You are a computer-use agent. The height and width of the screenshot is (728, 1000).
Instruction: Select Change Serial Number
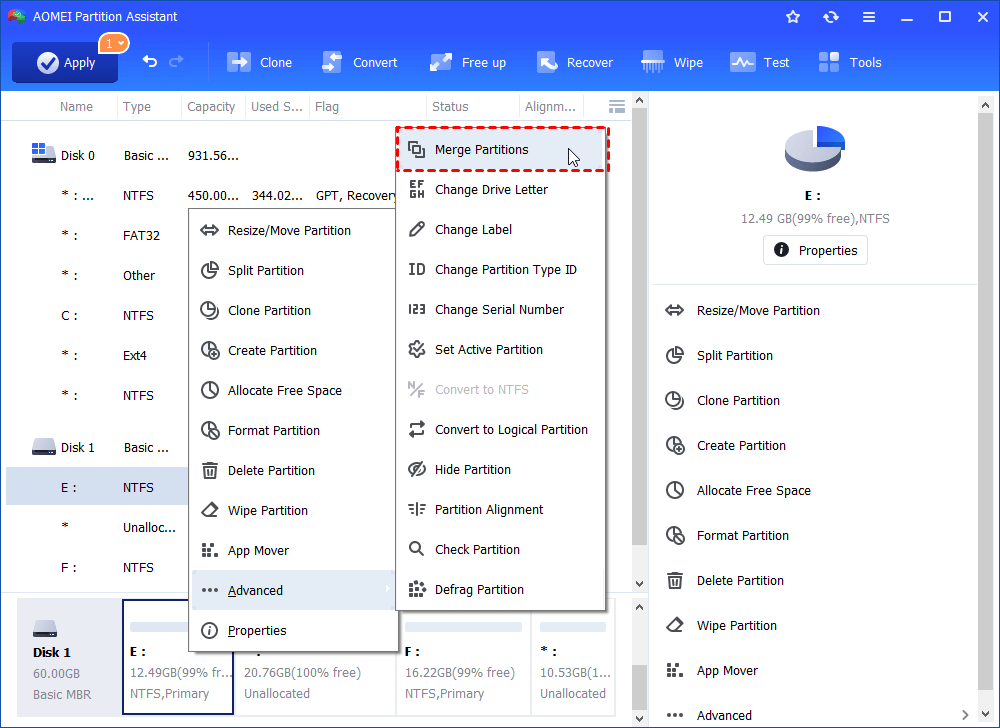[x=501, y=310]
